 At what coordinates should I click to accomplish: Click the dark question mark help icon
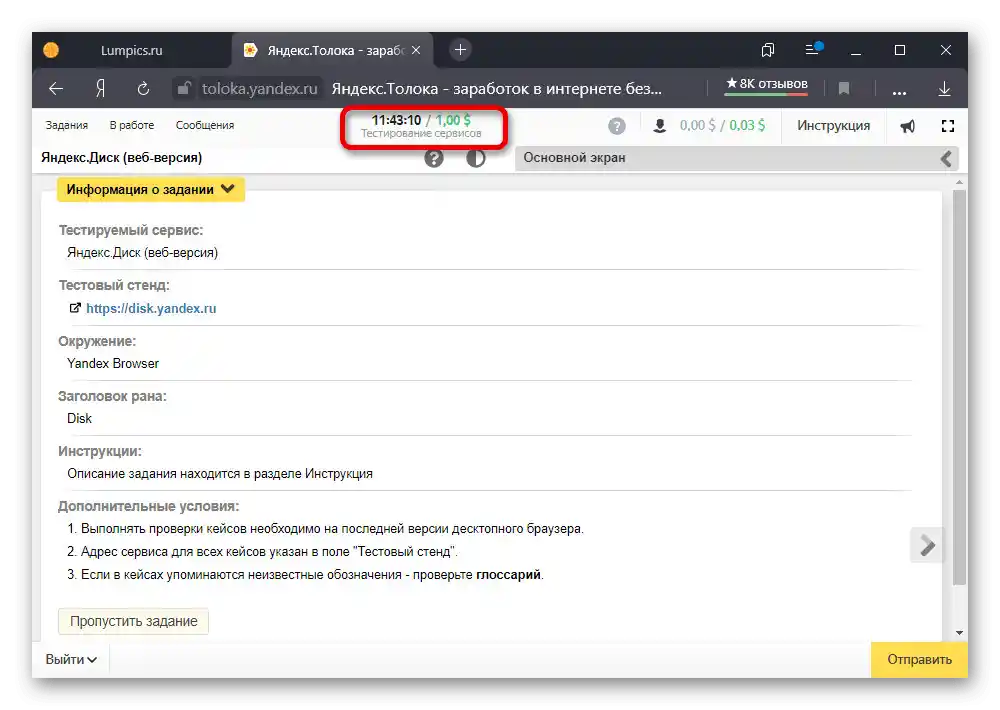coord(434,158)
